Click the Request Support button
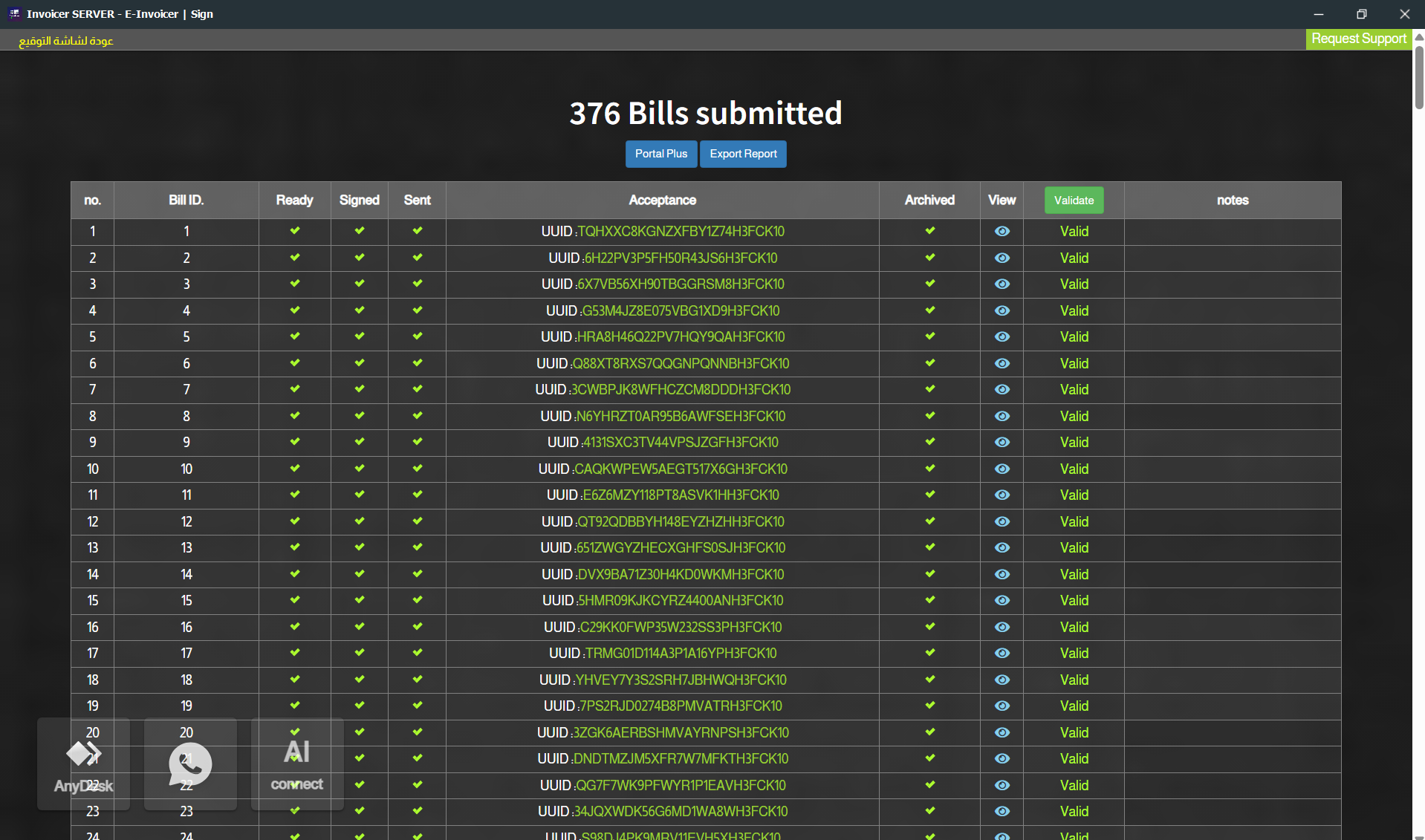The width and height of the screenshot is (1425, 840). (1358, 39)
